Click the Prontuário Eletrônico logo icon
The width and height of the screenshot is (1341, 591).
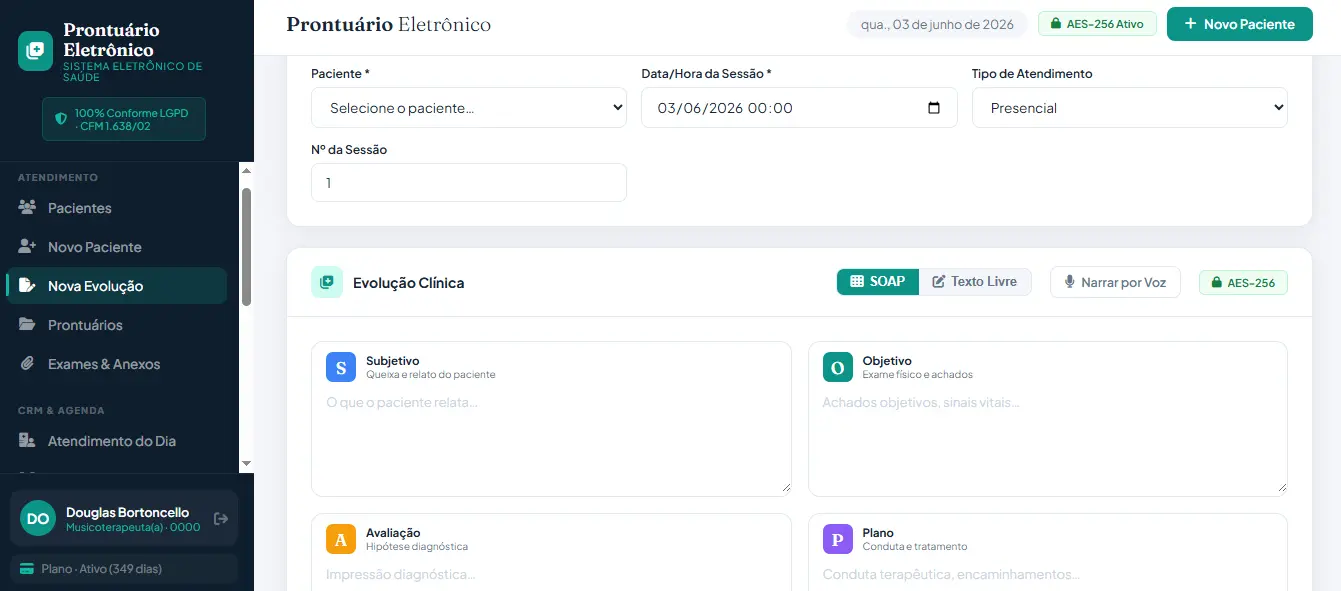[36, 50]
